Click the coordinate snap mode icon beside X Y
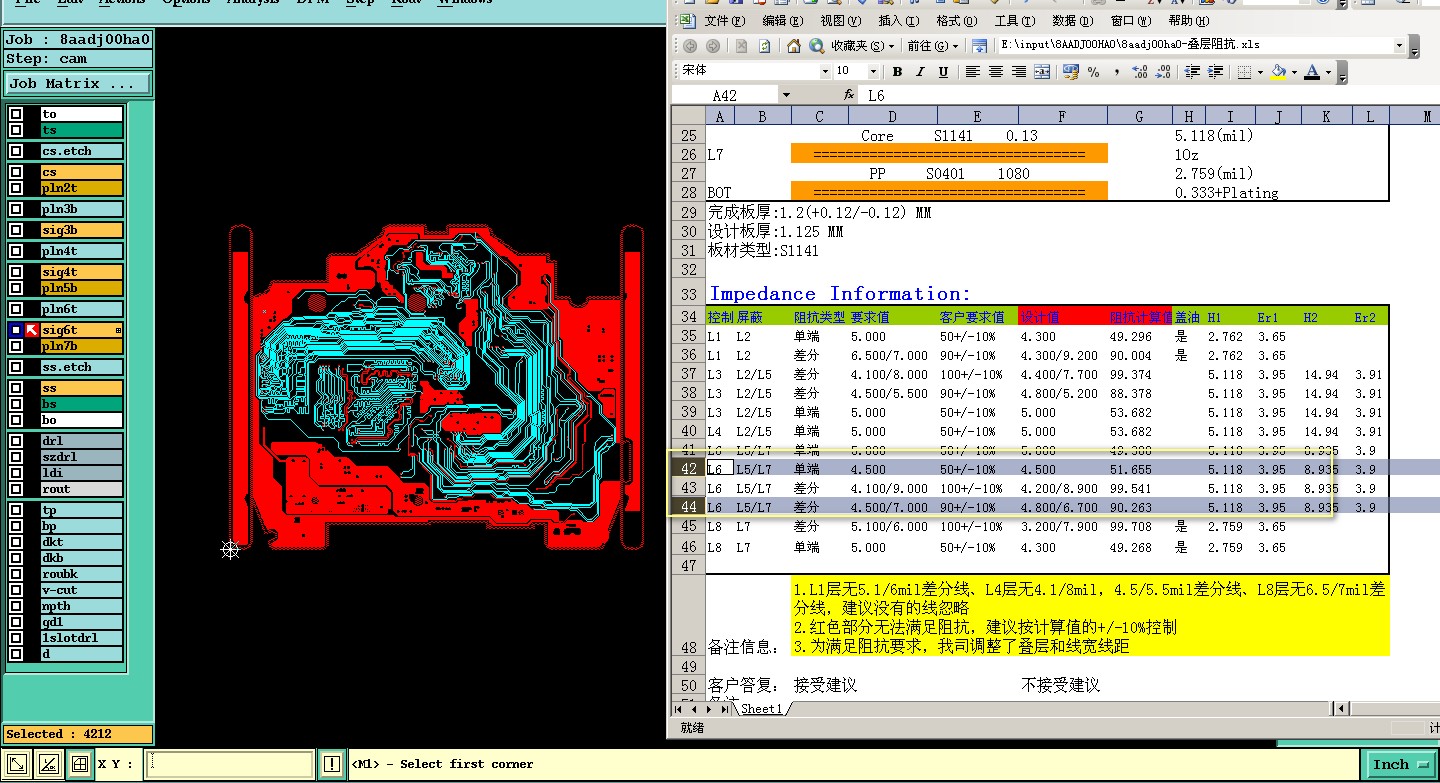Screen dimensions: 1440x783 (19, 765)
